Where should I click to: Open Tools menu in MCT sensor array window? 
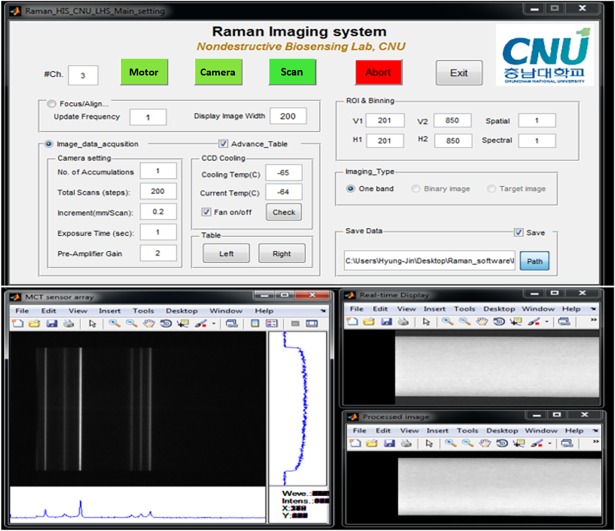(142, 310)
